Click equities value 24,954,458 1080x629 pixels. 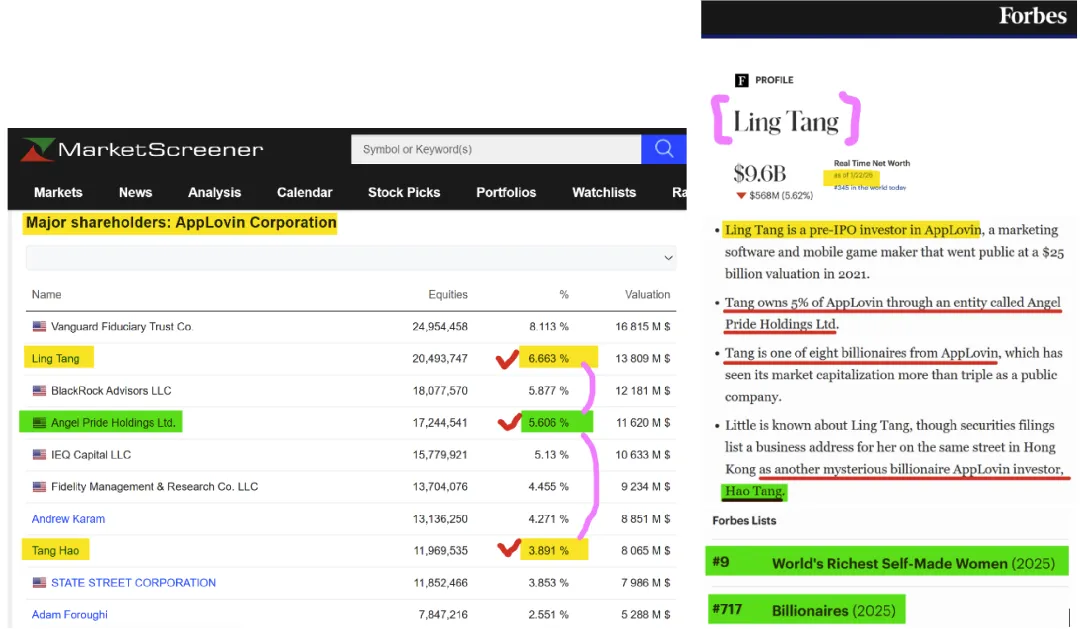point(439,327)
